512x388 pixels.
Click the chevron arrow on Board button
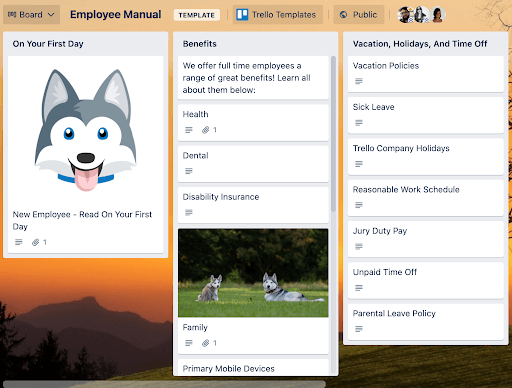coord(51,15)
